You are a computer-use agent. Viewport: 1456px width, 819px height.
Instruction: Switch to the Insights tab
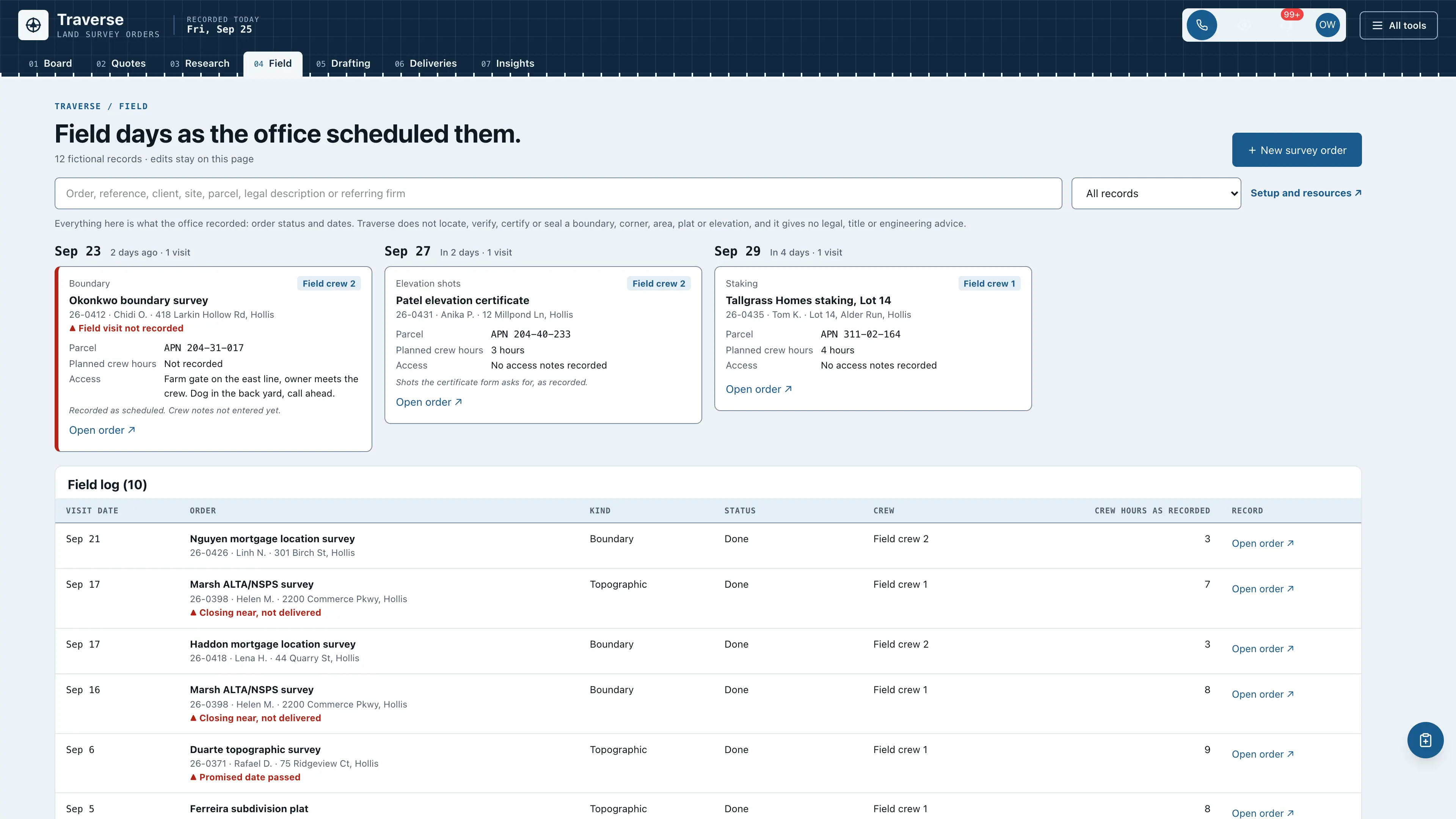tap(508, 63)
